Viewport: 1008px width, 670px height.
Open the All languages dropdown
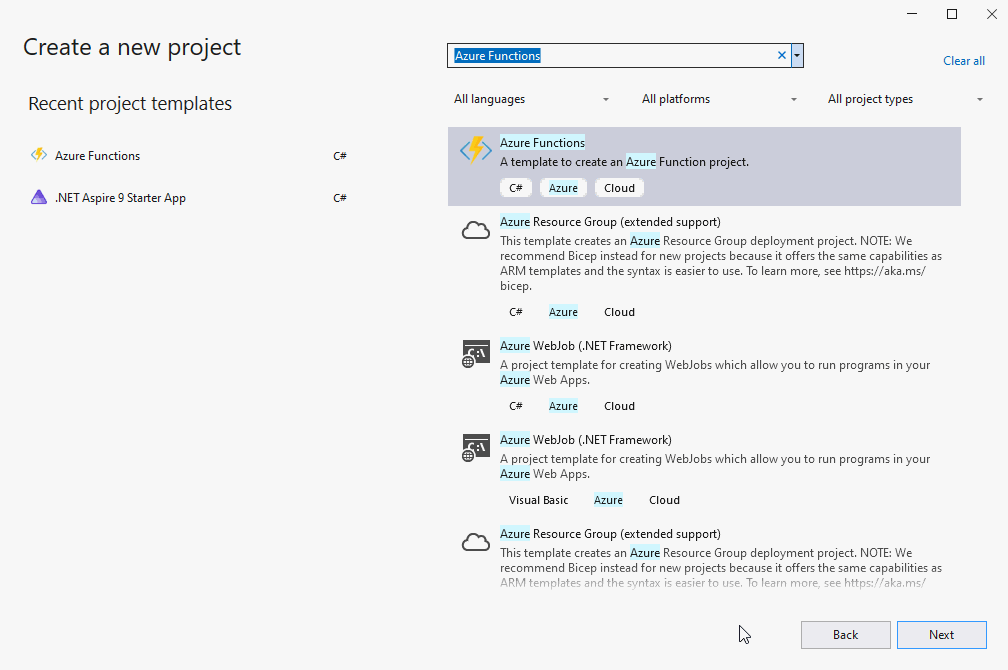[x=530, y=99]
